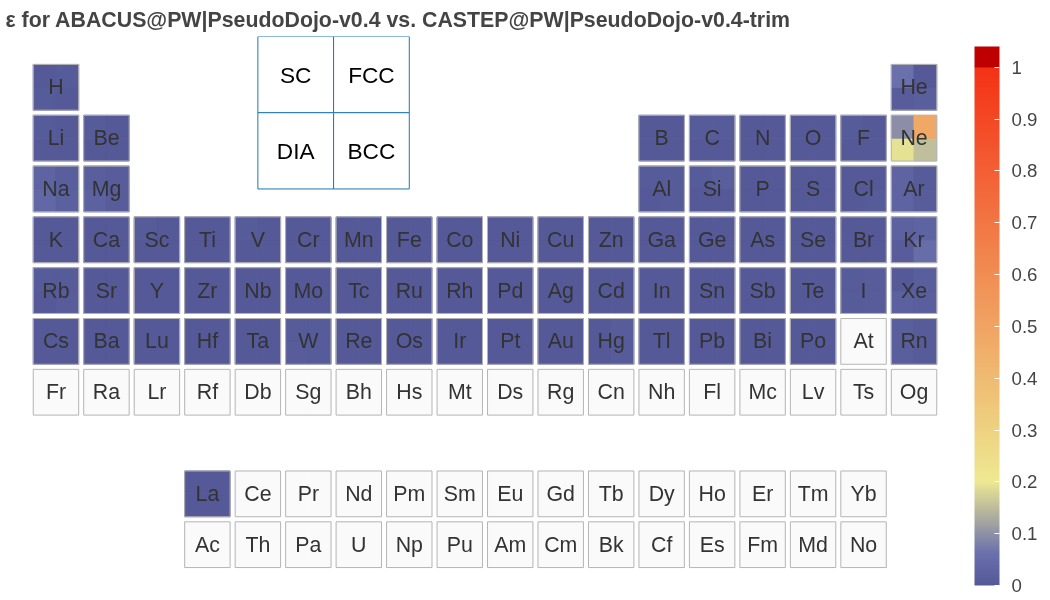This screenshot has width=1050, height=600.
Task: Click the FCC quadrant in the legend
Action: pyautogui.click(x=371, y=75)
